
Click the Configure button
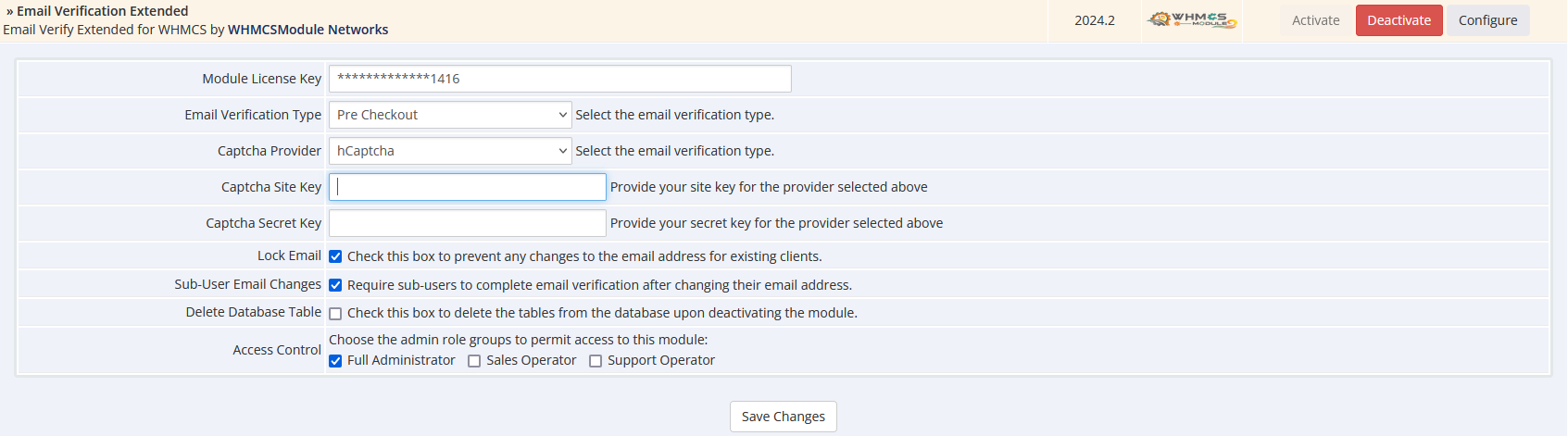[x=1487, y=20]
